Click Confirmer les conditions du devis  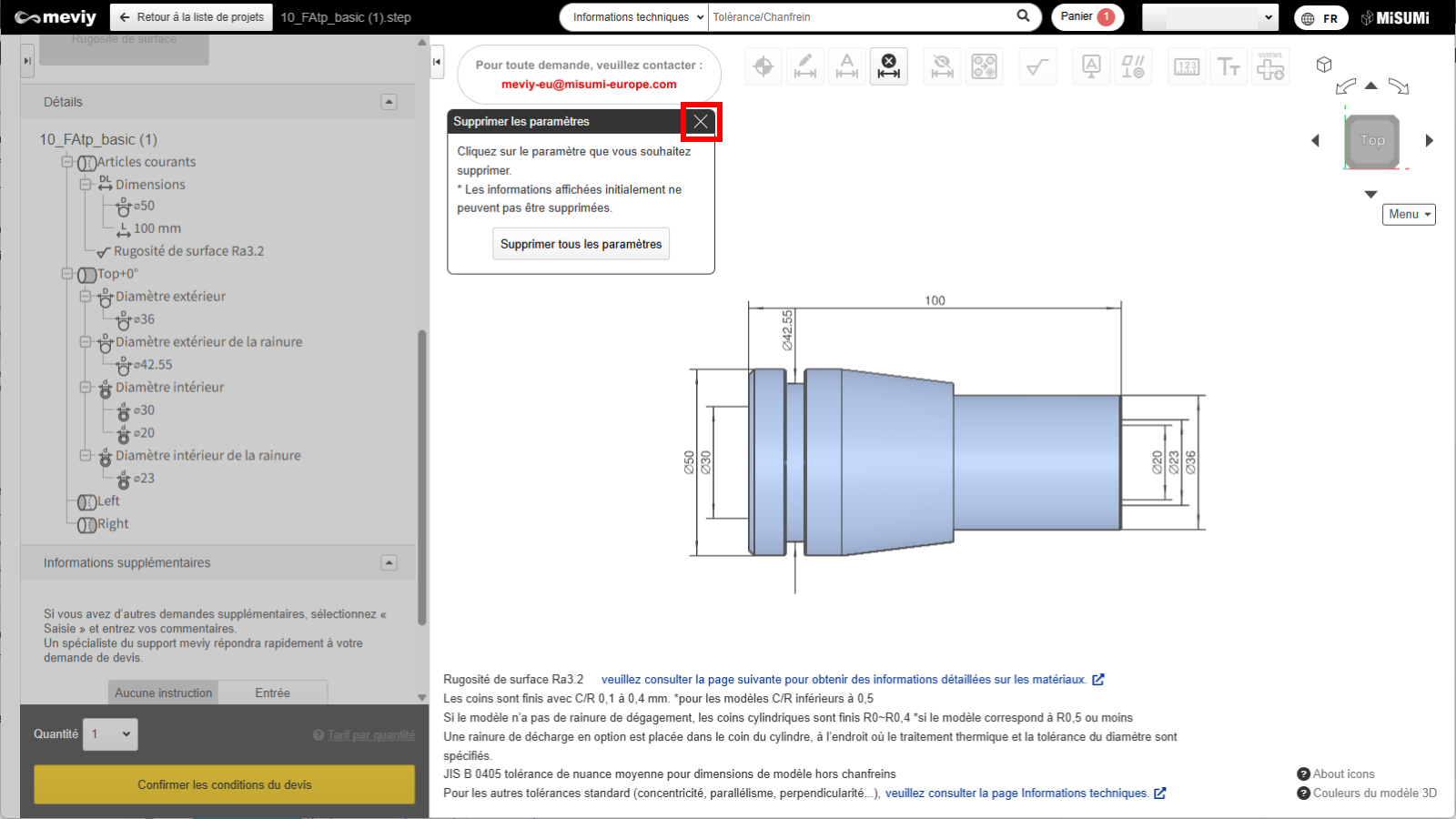pos(224,784)
